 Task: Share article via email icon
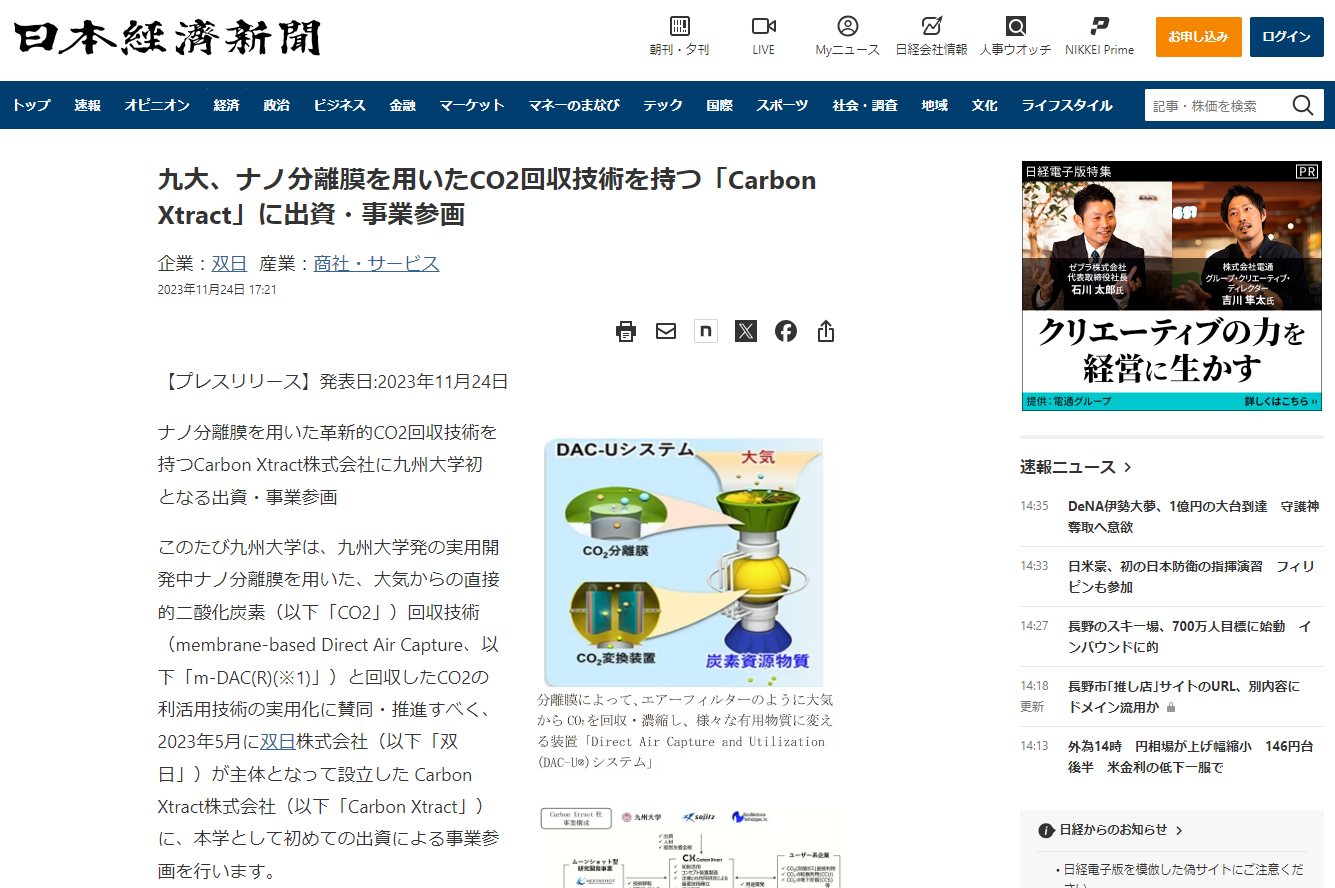pos(666,331)
